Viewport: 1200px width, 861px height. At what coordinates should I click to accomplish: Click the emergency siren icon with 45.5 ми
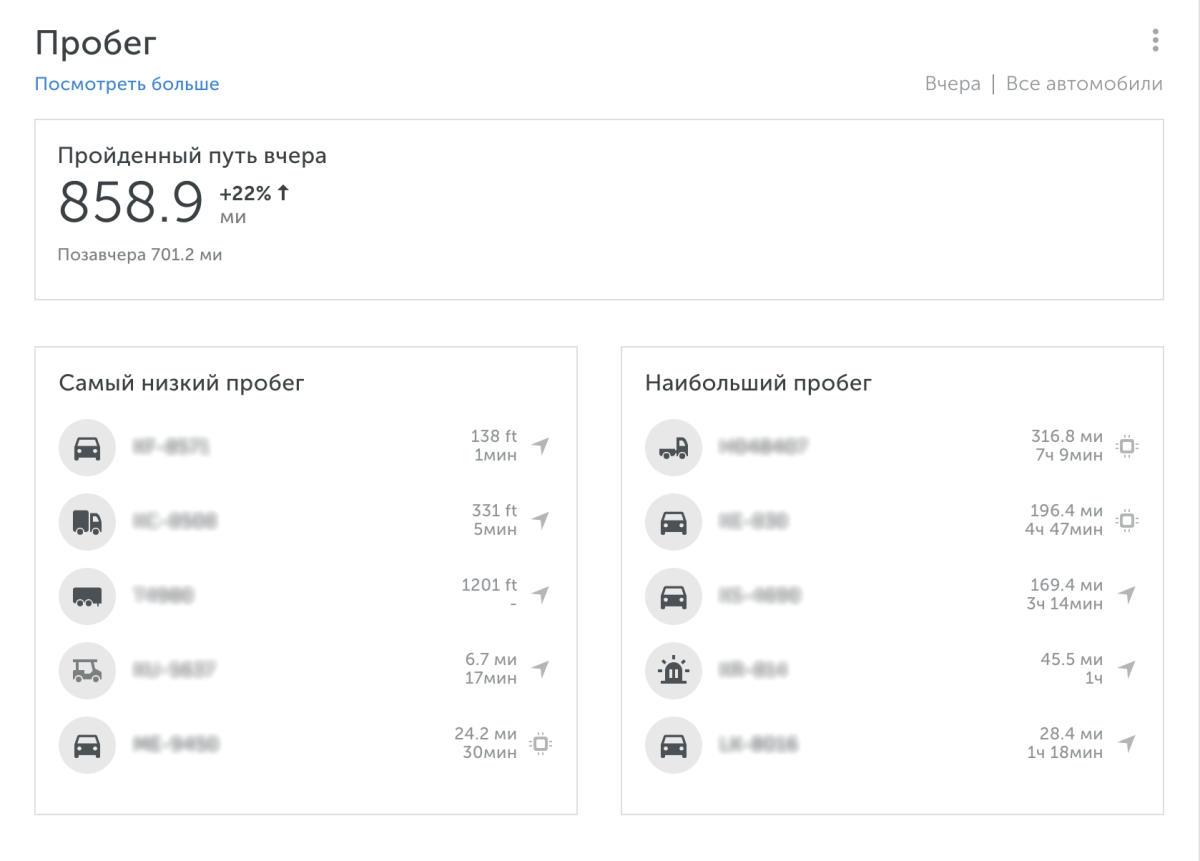click(673, 670)
